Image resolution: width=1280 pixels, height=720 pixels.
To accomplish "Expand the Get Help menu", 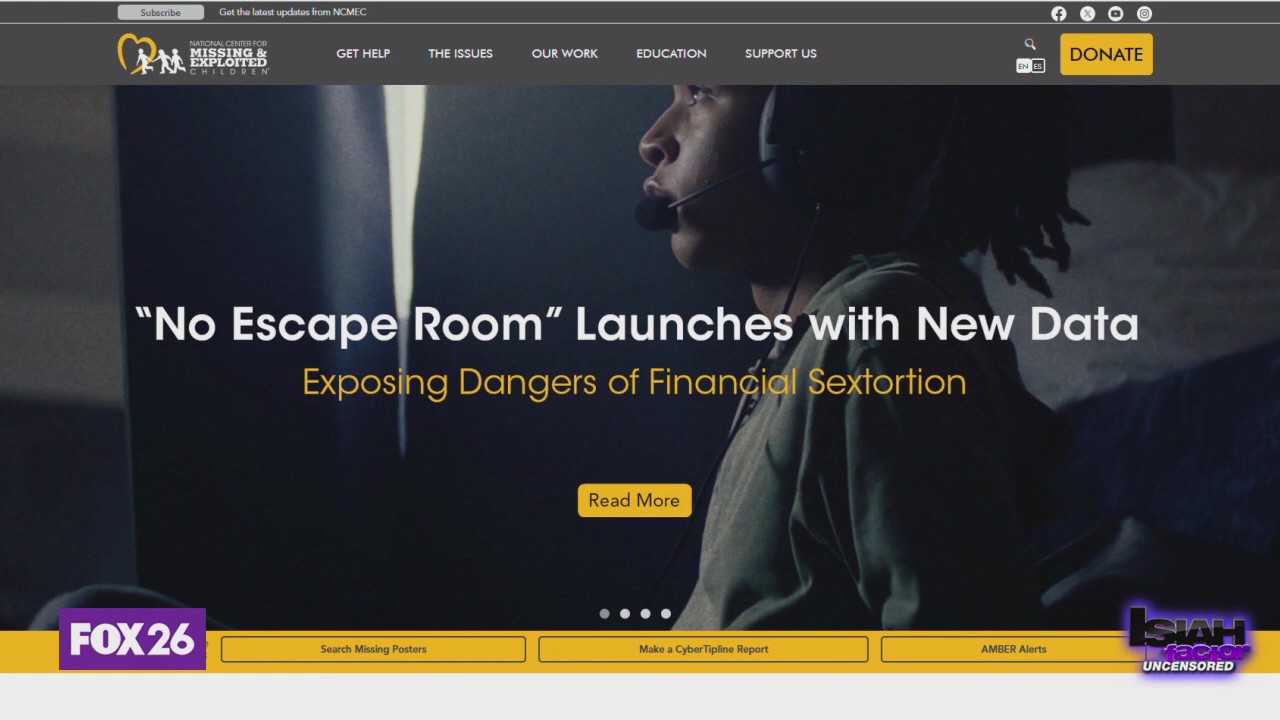I will [363, 54].
